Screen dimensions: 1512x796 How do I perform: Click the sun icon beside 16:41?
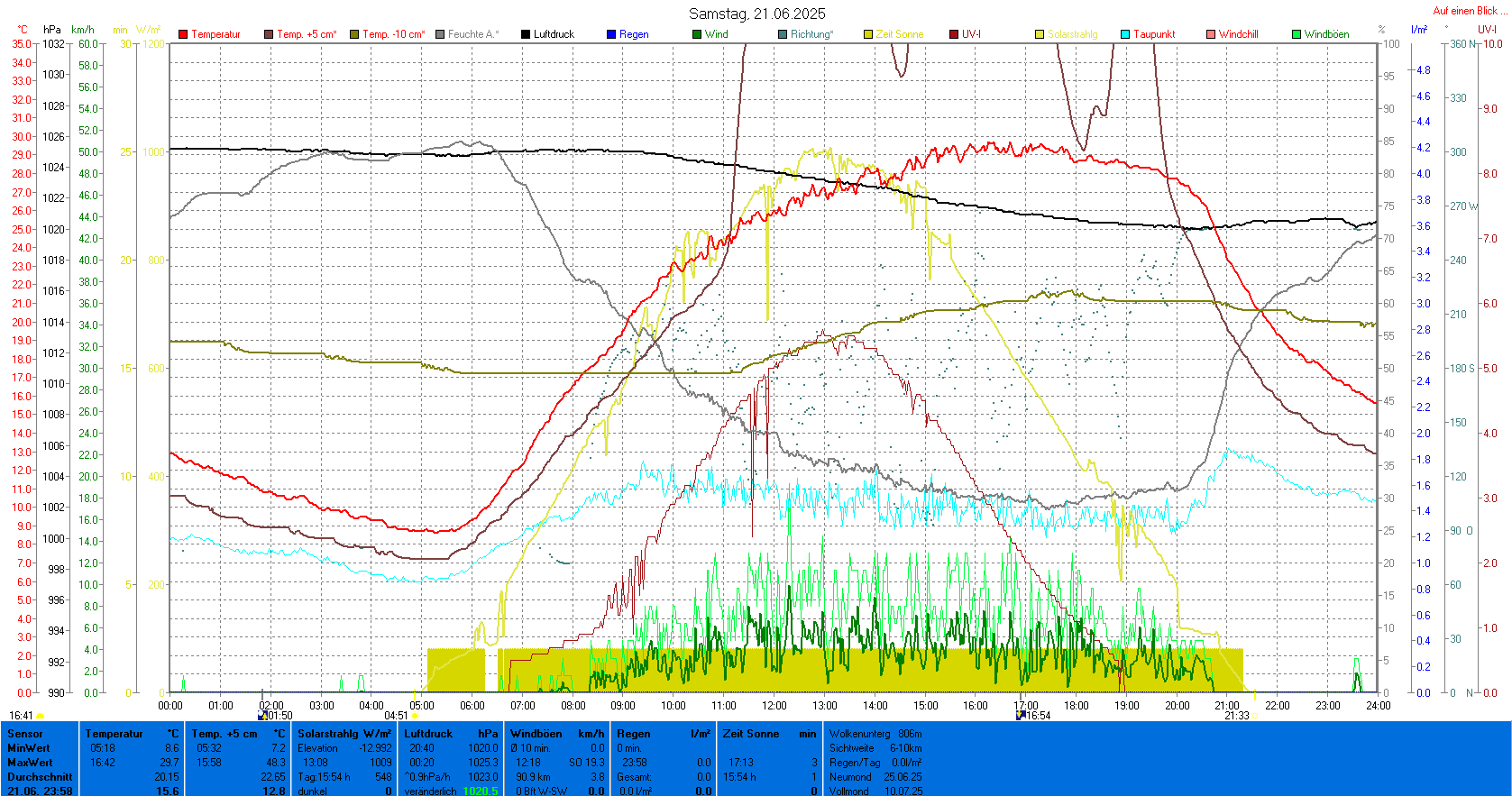click(41, 716)
